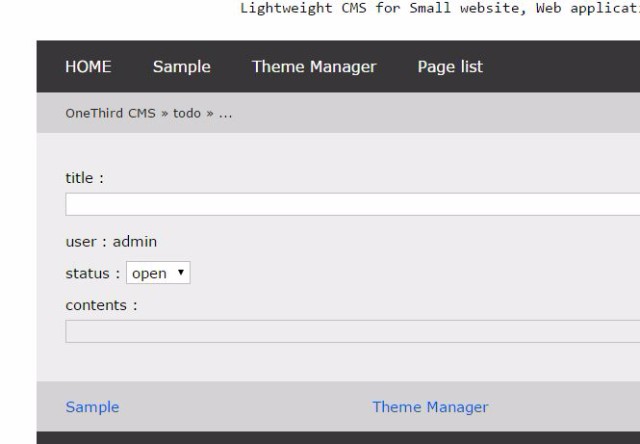Viewport: 640px width, 444px height.
Task: Navigate to the todo breadcrumb
Action: pyautogui.click(x=187, y=113)
